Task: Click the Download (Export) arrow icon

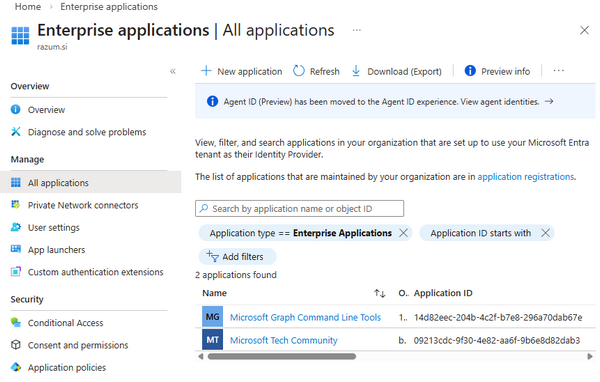Action: (356, 71)
